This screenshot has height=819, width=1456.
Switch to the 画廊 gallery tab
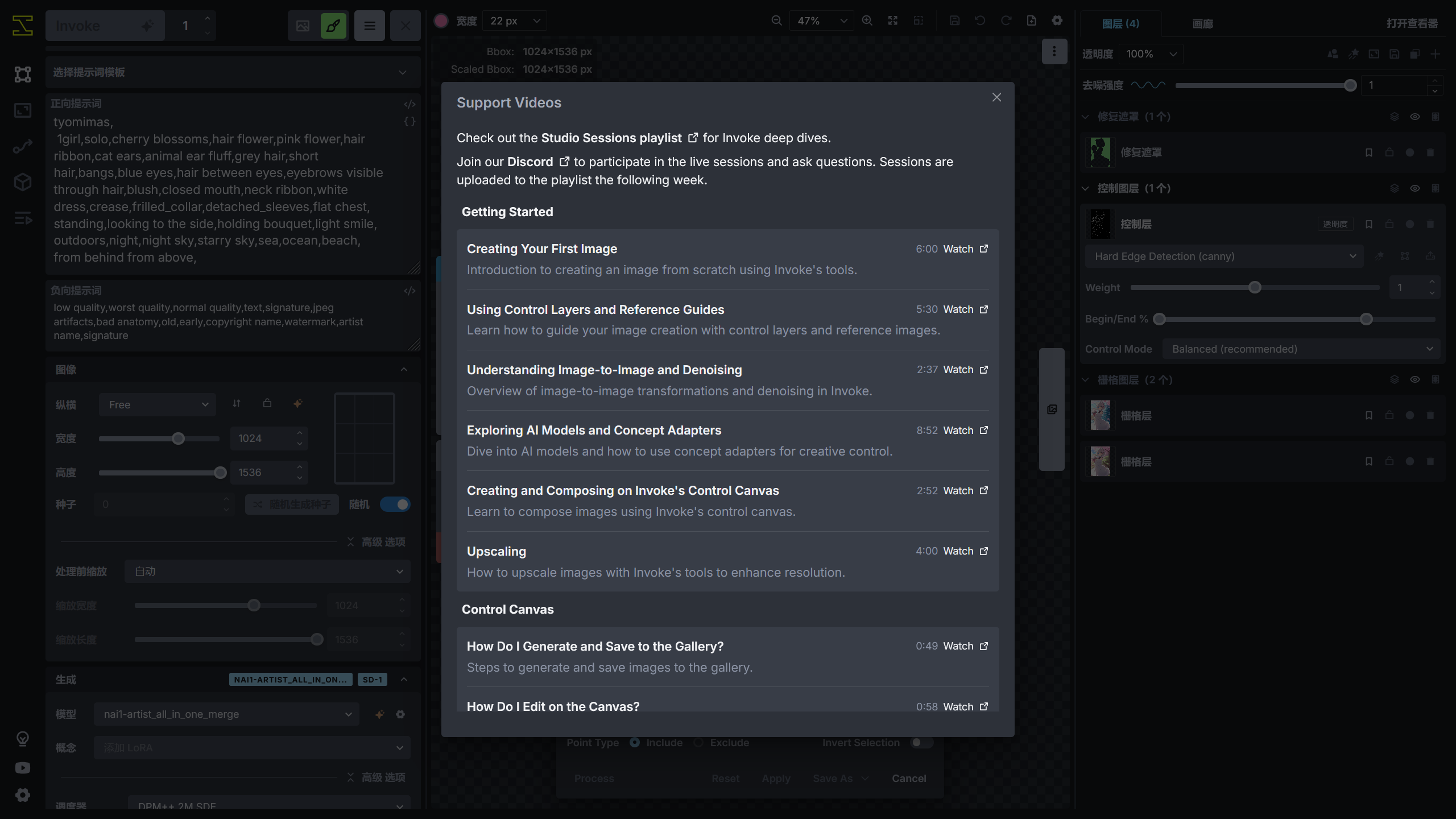(x=1202, y=24)
